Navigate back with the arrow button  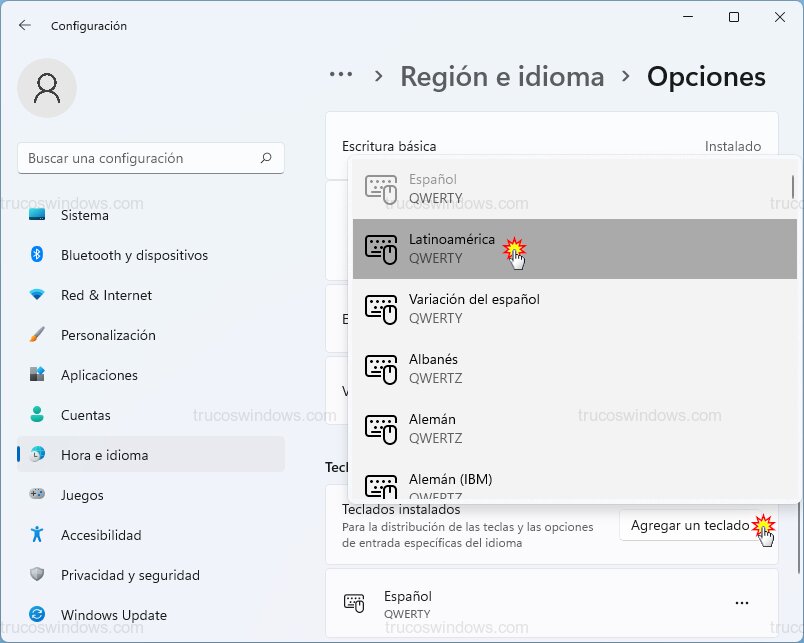click(x=22, y=26)
